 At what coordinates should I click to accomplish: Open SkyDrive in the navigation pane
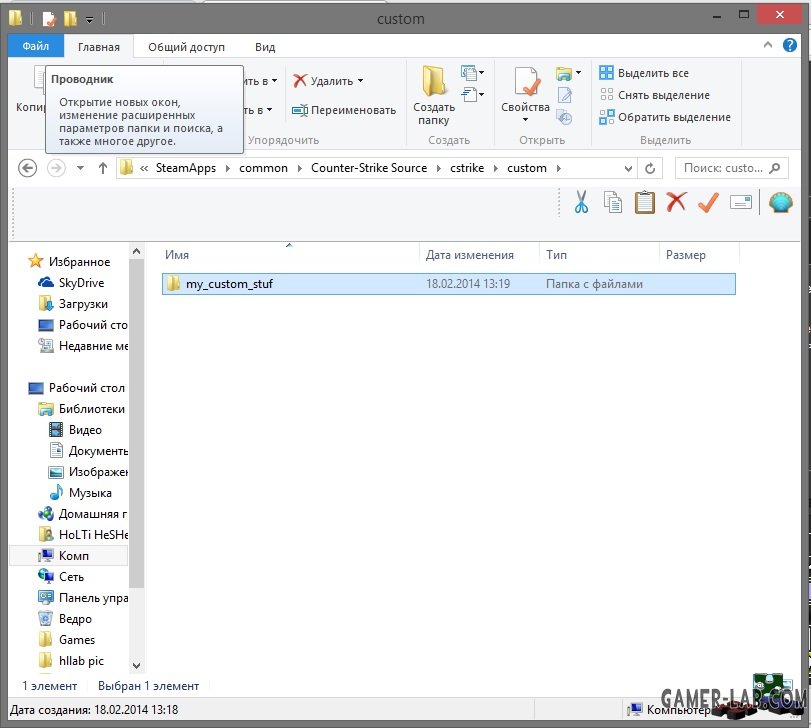pyautogui.click(x=71, y=283)
